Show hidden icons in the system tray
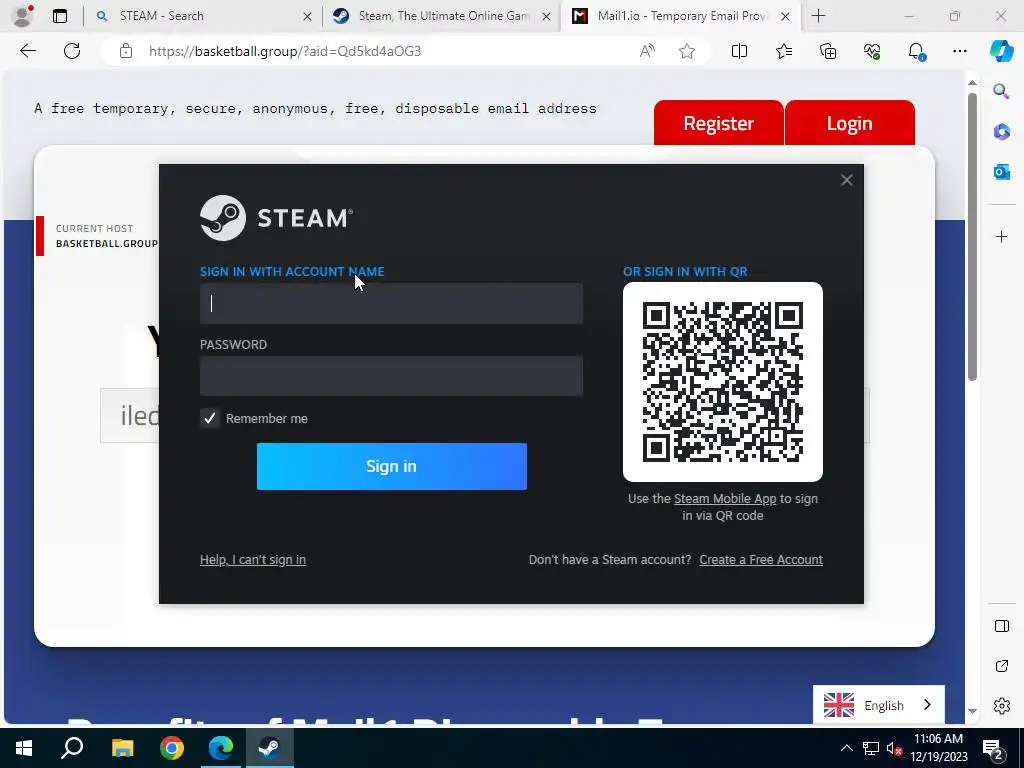This screenshot has height=768, width=1024. tap(846, 748)
